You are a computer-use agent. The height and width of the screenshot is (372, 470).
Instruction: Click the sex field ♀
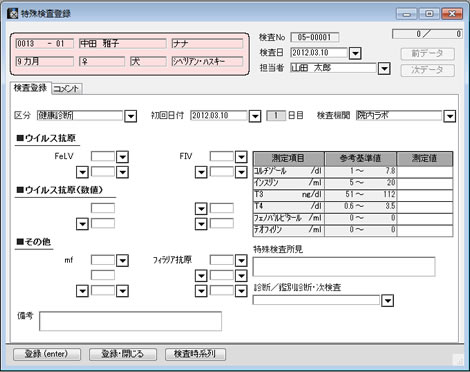(102, 61)
